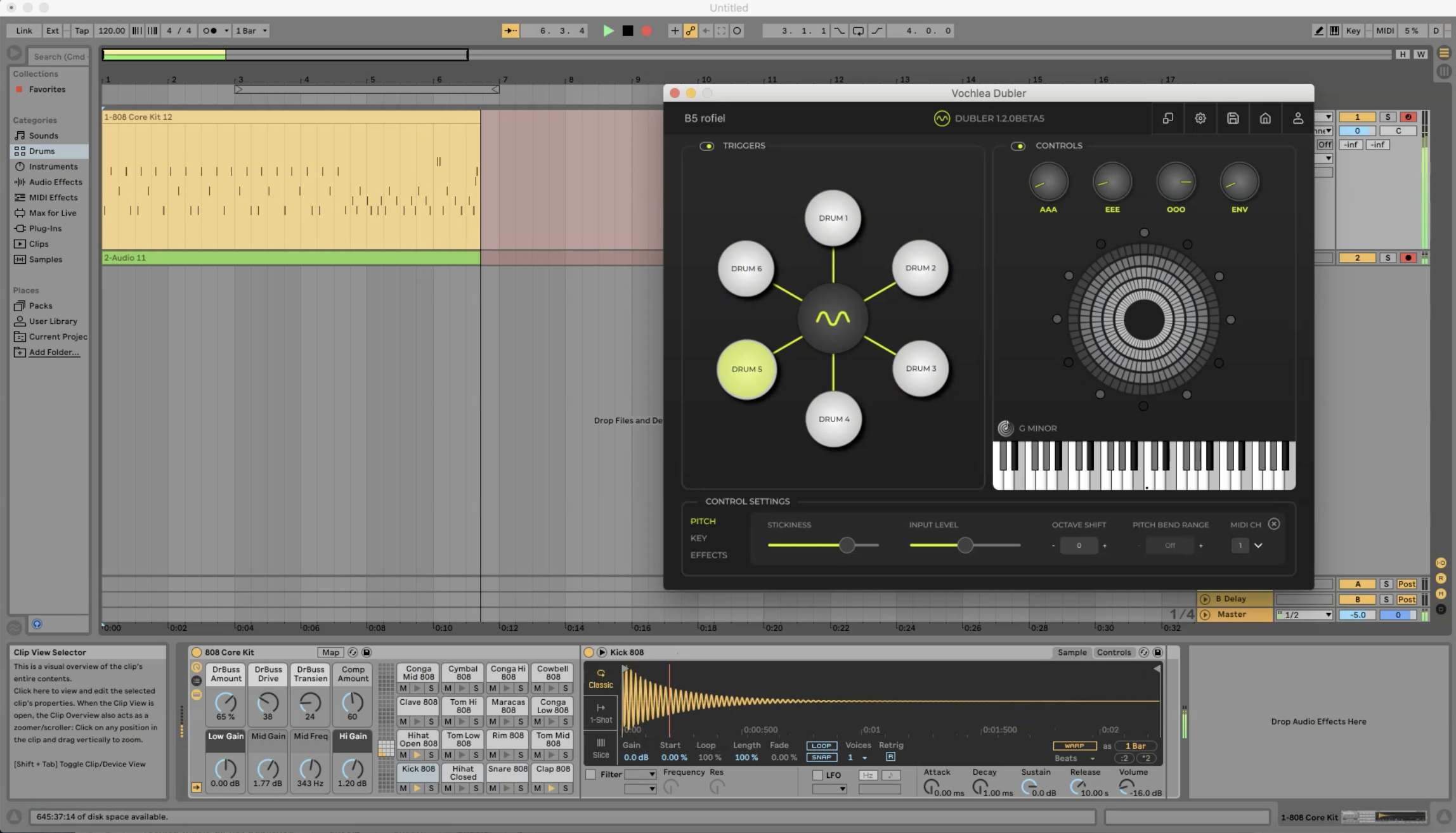Switch to the Controls tab on Kick 808

coord(1114,652)
